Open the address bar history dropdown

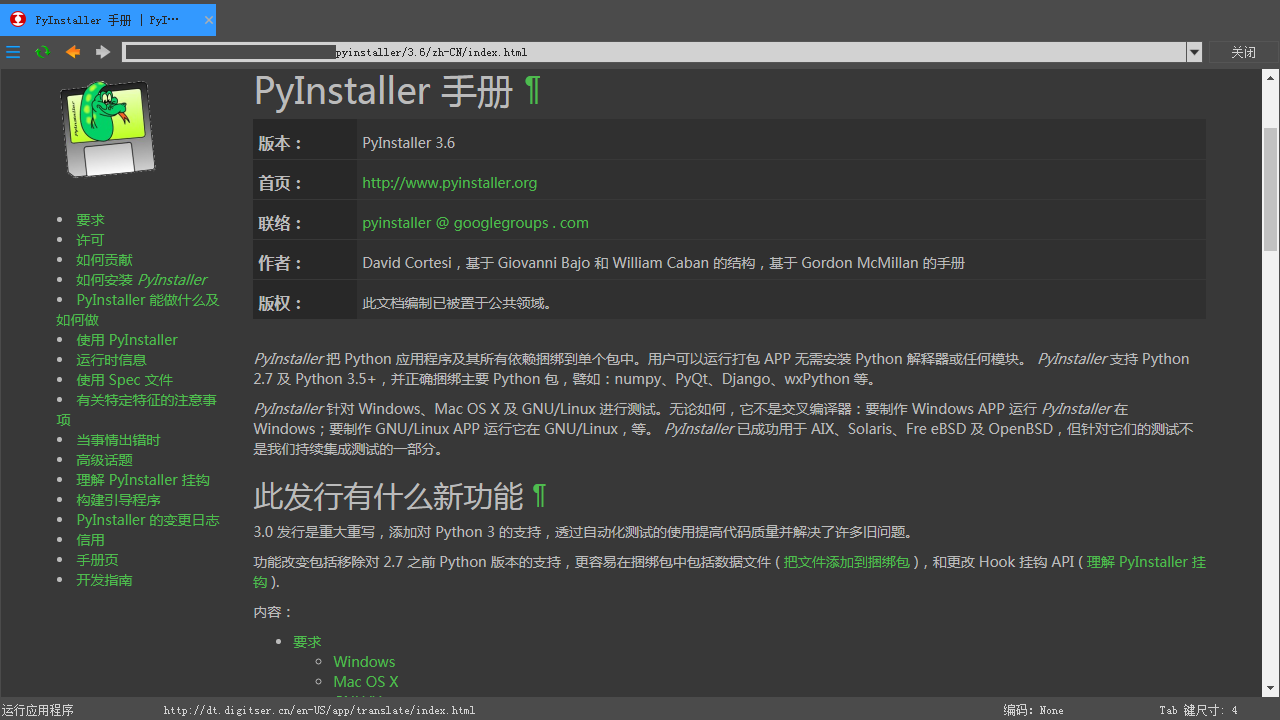[x=1194, y=52]
